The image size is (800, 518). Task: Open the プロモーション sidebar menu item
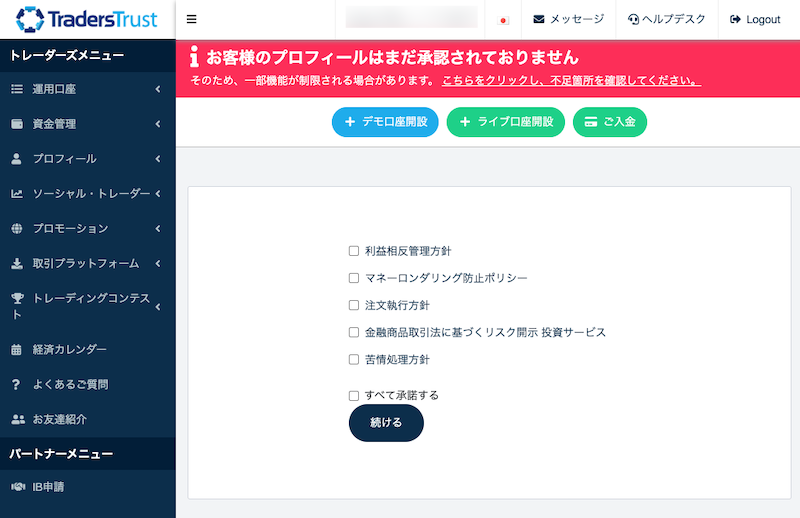click(70, 228)
